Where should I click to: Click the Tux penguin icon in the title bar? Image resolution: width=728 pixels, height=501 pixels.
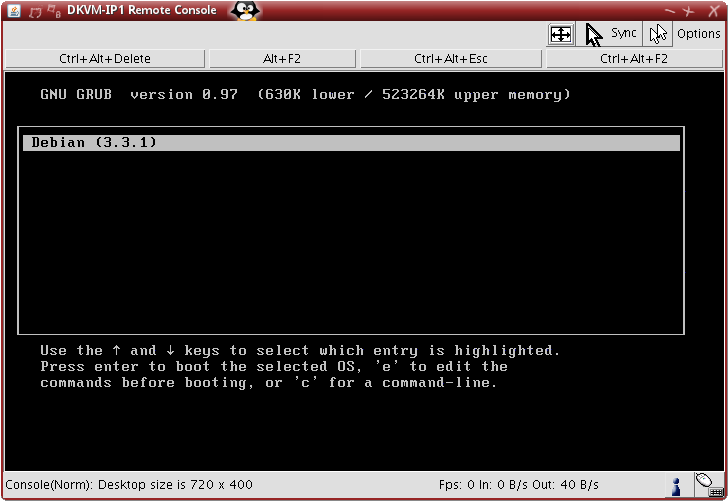click(245, 11)
